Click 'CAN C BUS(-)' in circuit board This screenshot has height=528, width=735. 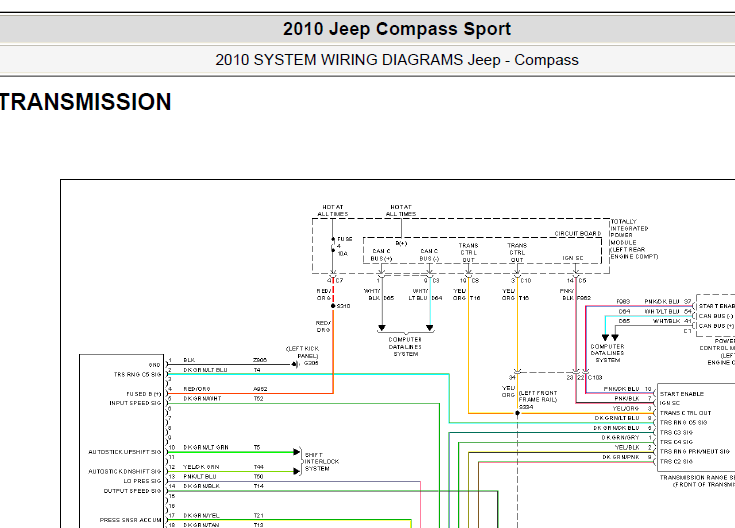(429, 255)
